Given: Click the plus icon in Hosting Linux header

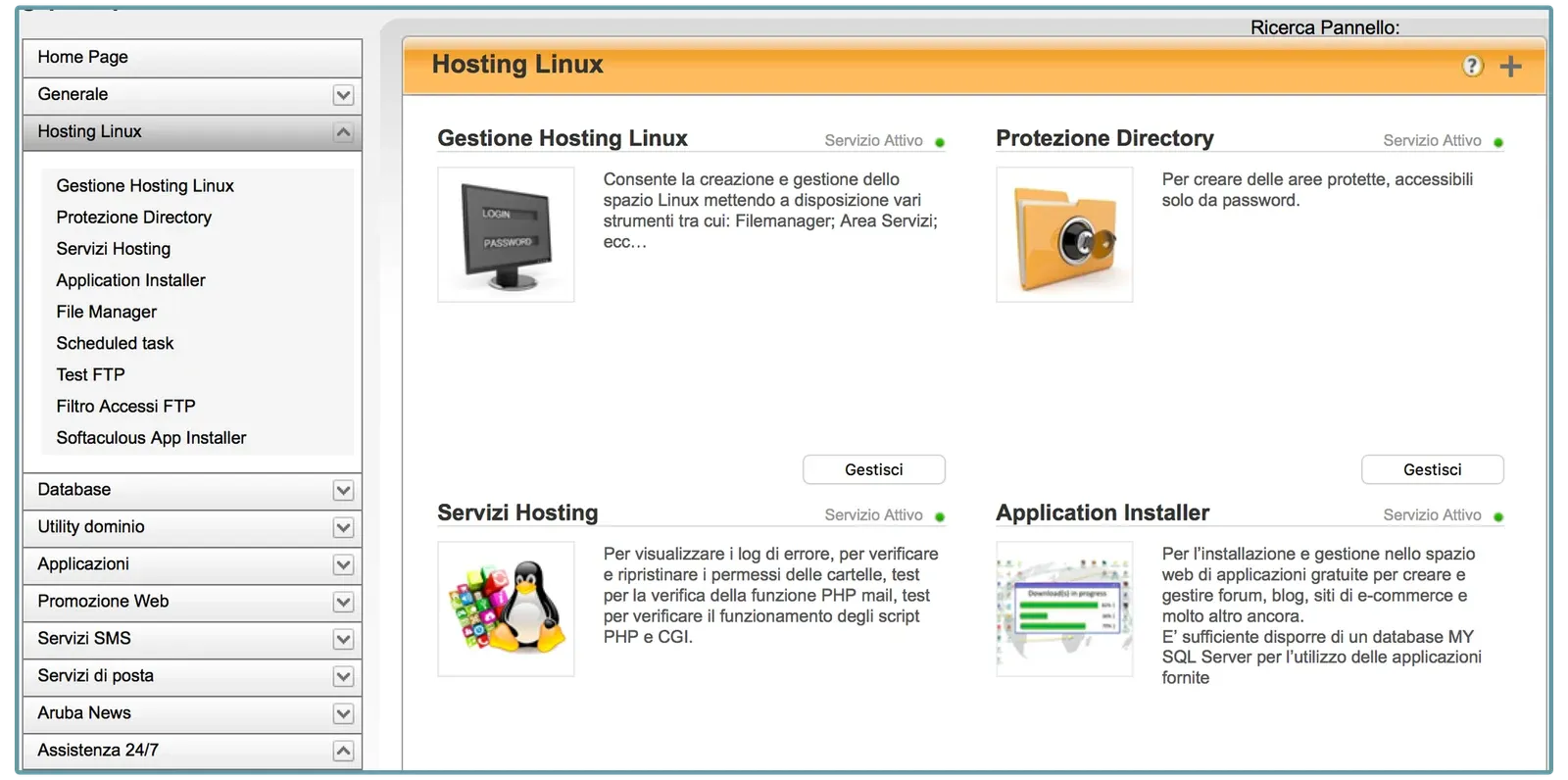Looking at the screenshot, I should click(x=1510, y=66).
